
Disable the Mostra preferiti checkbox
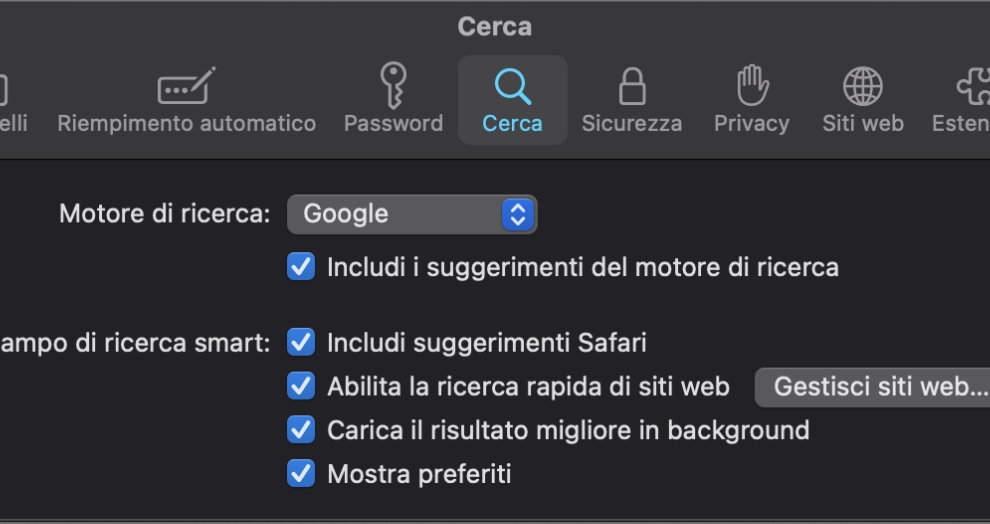tap(301, 473)
